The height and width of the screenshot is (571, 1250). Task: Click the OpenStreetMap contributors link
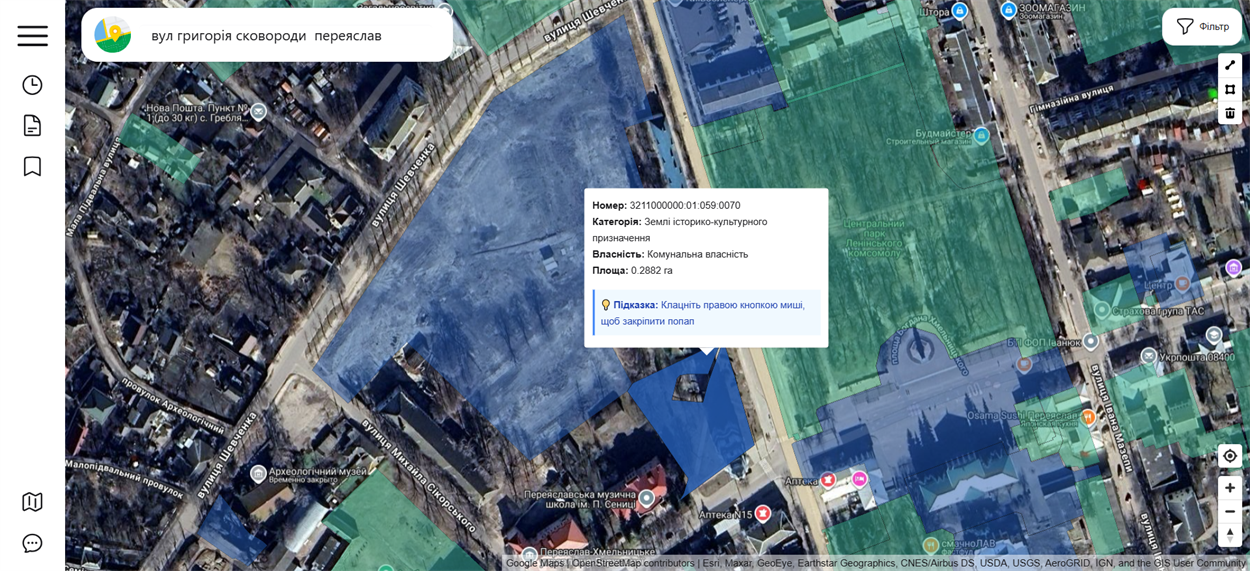633,563
